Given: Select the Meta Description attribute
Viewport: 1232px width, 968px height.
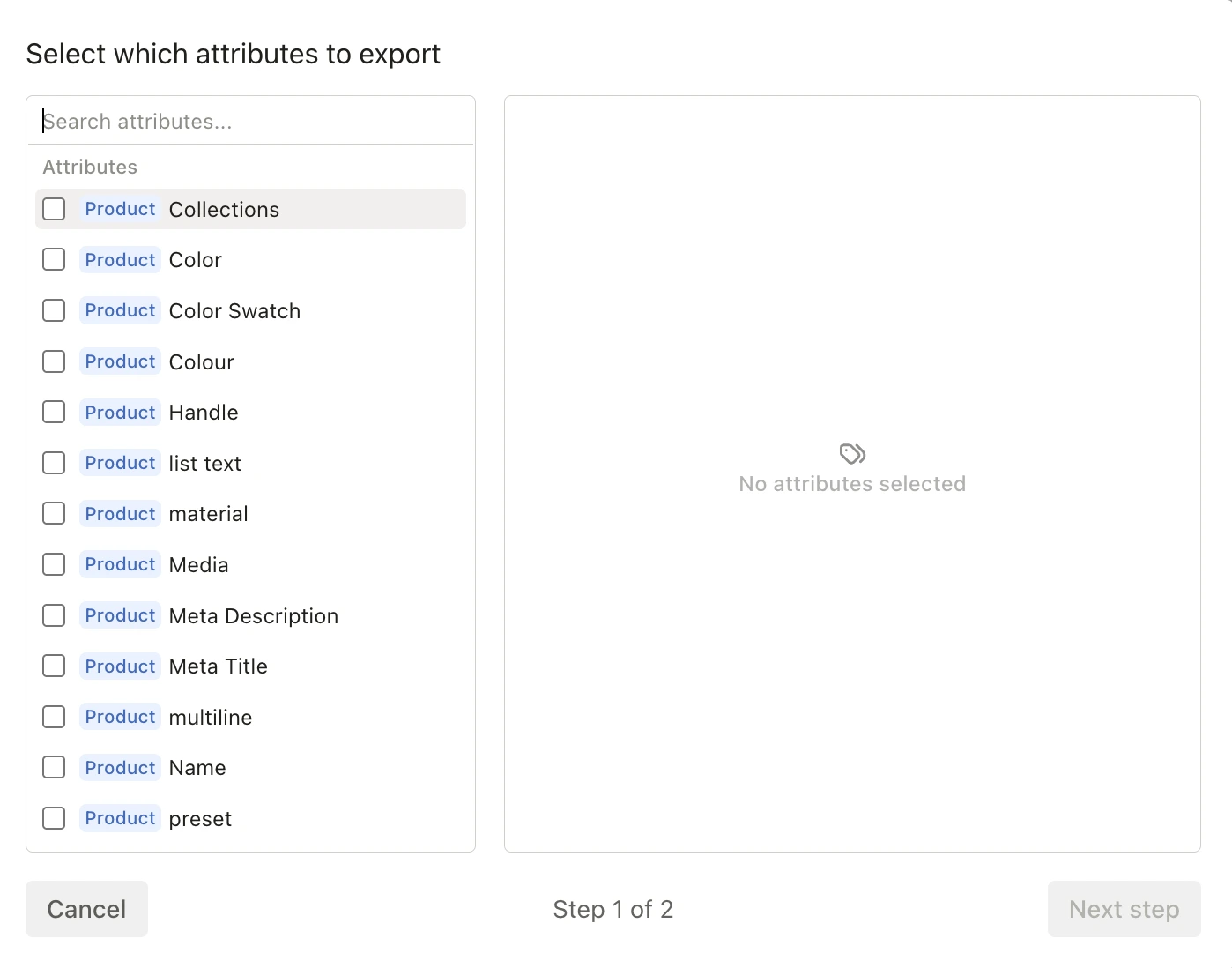Looking at the screenshot, I should pyautogui.click(x=54, y=615).
